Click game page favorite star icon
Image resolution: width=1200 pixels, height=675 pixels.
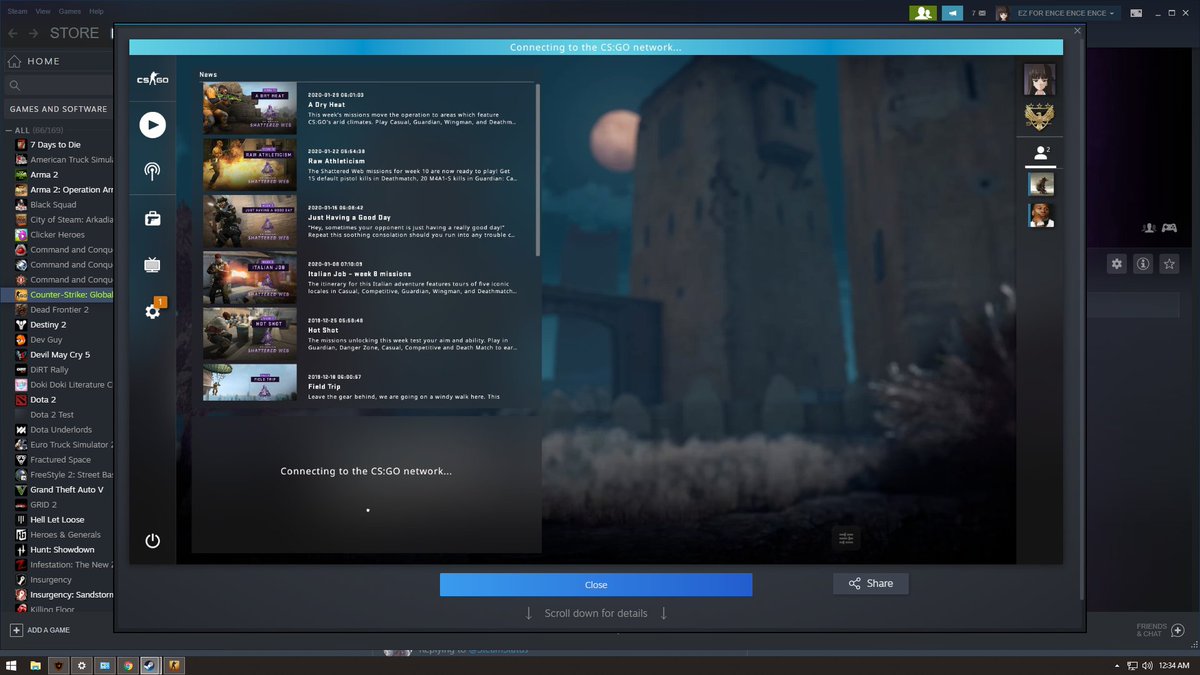click(1169, 264)
